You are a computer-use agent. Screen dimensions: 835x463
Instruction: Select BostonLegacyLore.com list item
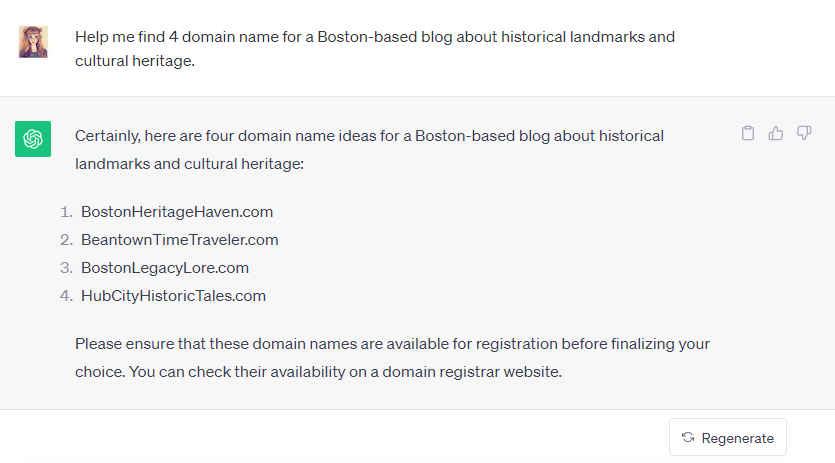(165, 267)
